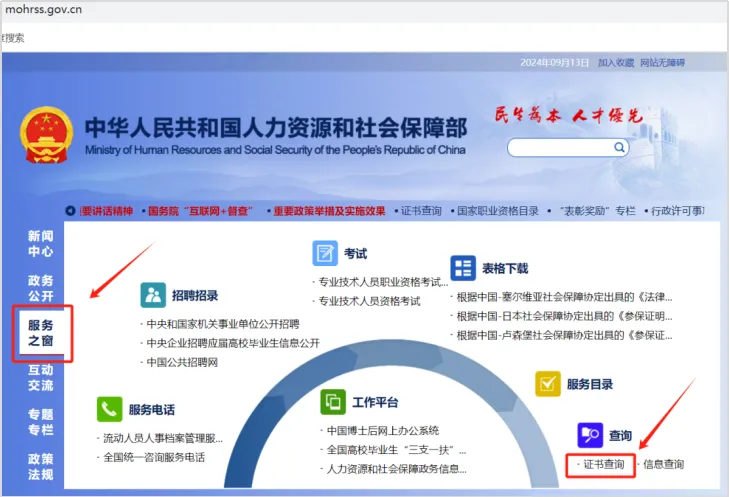
Task: Open 中国-卢森堡社会保障协定 link
Action: pyautogui.click(x=564, y=336)
